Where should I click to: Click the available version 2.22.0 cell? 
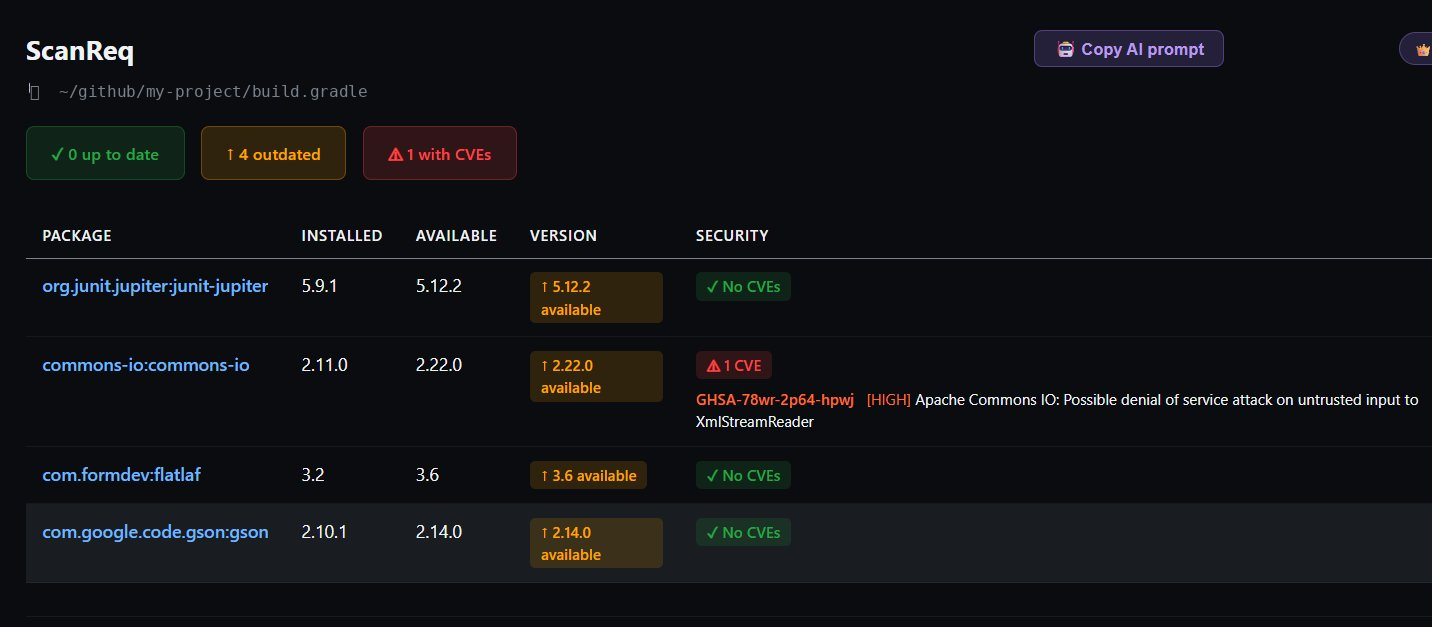pyautogui.click(x=439, y=365)
